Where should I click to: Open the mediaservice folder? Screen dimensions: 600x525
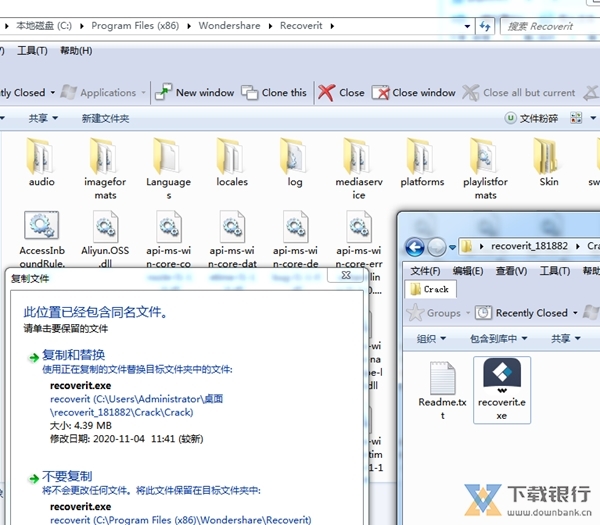(359, 168)
